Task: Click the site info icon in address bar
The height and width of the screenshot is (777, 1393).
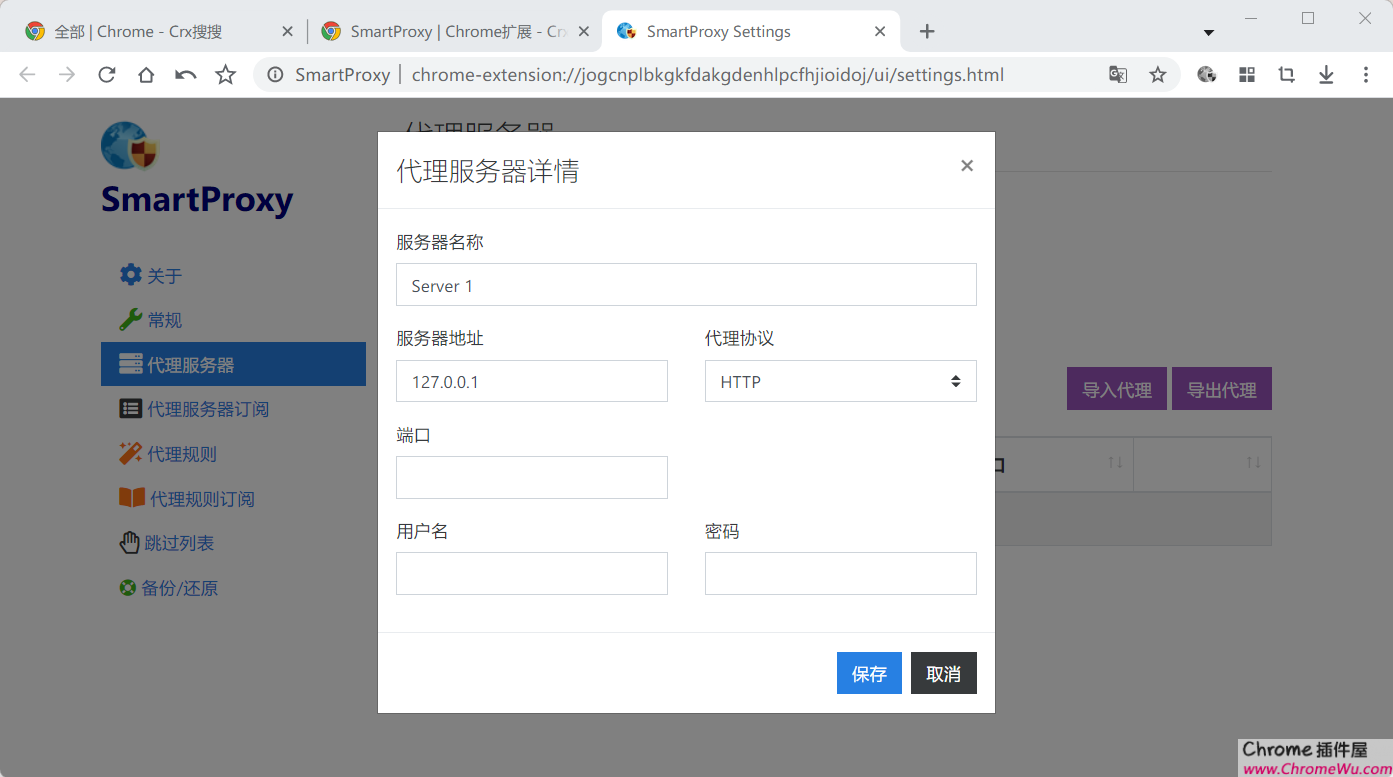Action: (275, 75)
